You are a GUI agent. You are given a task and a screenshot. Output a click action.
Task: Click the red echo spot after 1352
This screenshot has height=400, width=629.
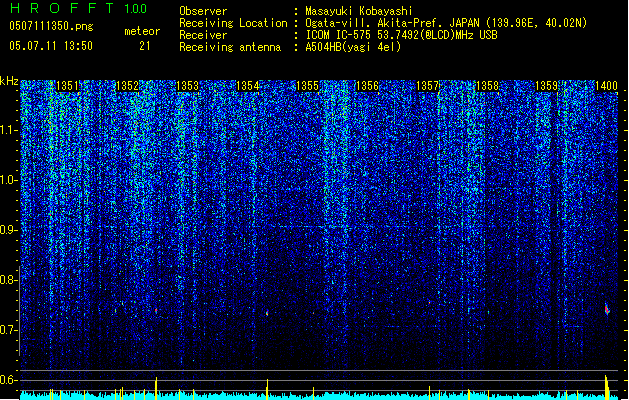click(156, 311)
